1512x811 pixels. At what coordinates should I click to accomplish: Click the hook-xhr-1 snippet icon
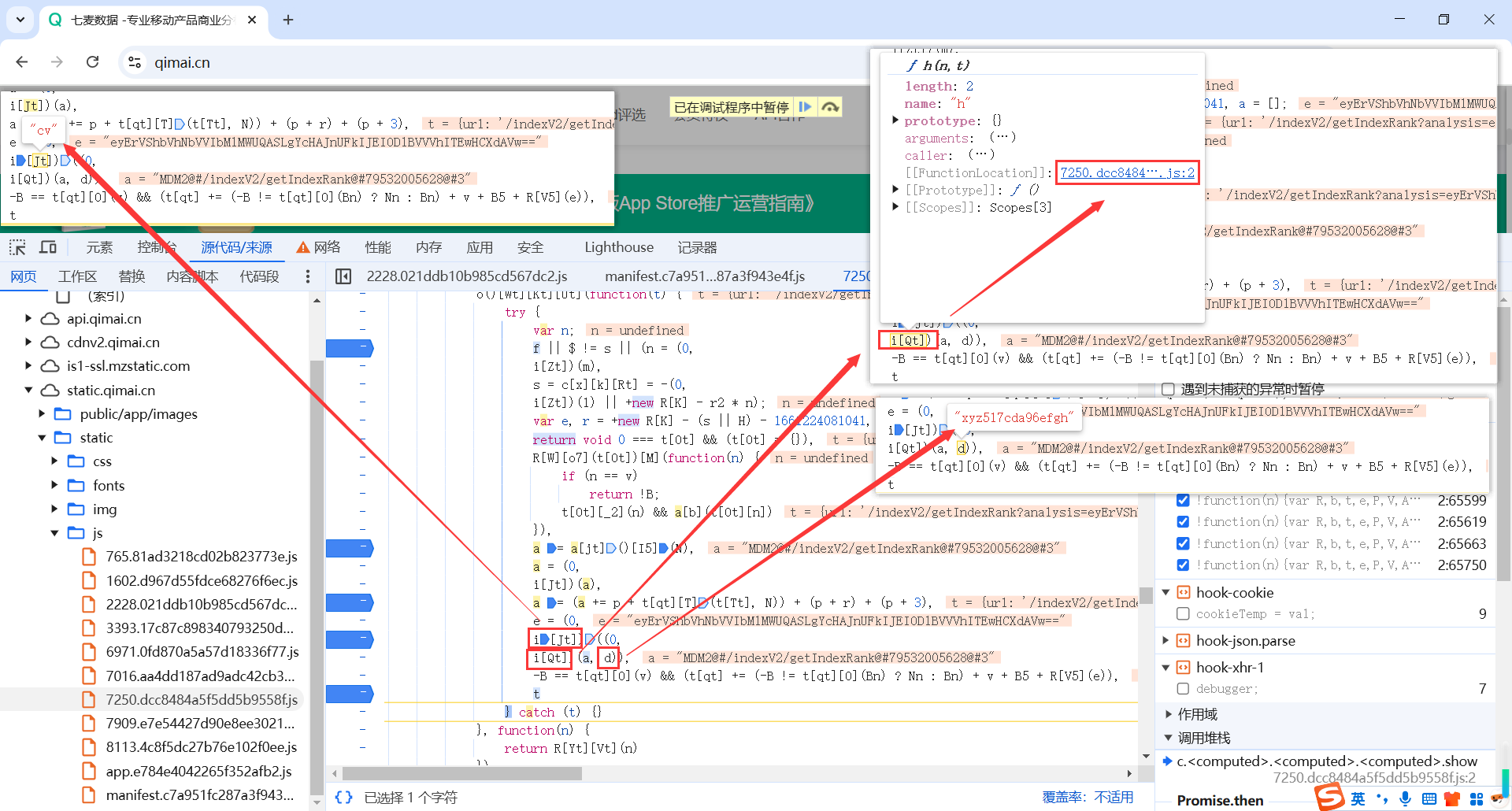point(1183,667)
